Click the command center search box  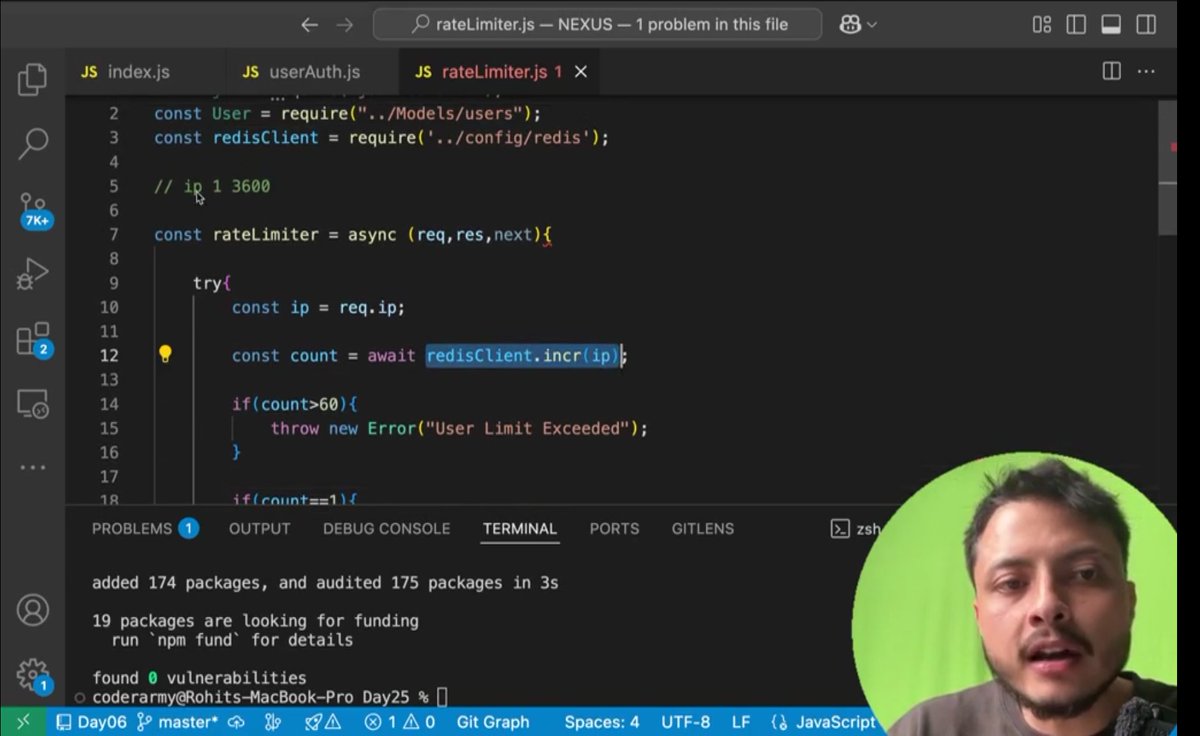tap(597, 24)
